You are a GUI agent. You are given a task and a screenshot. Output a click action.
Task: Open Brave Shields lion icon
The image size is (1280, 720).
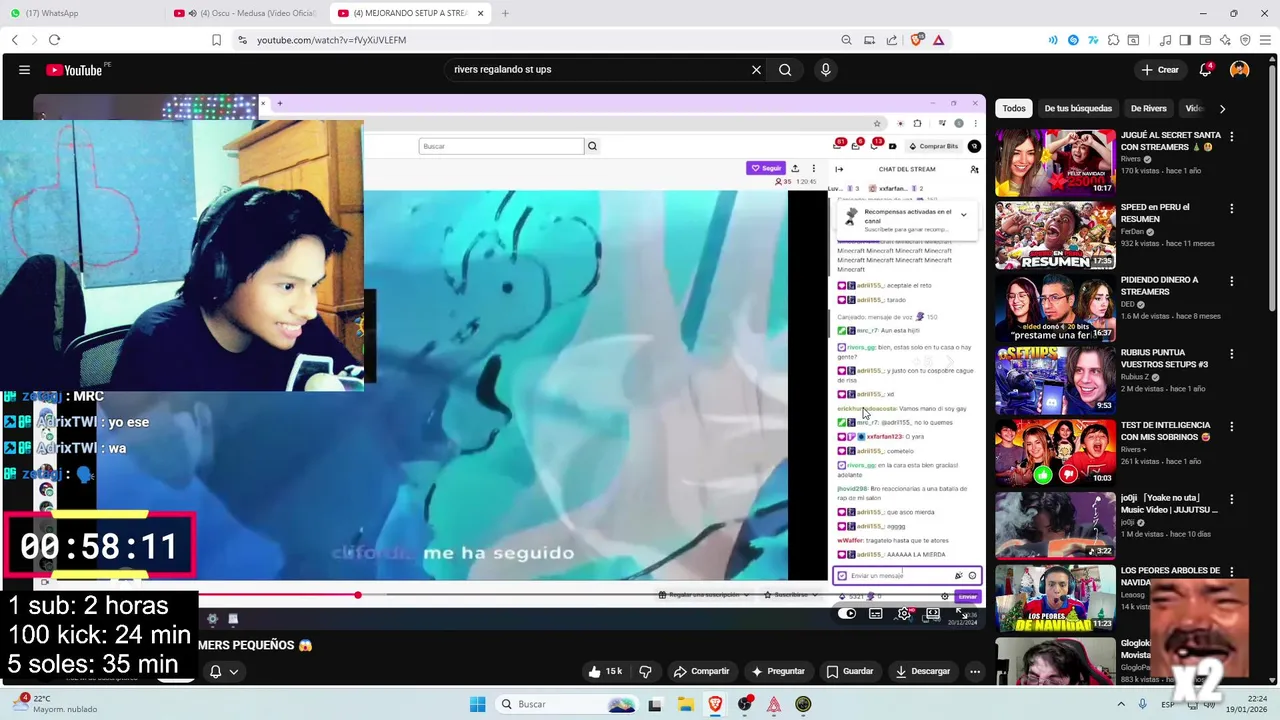(916, 40)
